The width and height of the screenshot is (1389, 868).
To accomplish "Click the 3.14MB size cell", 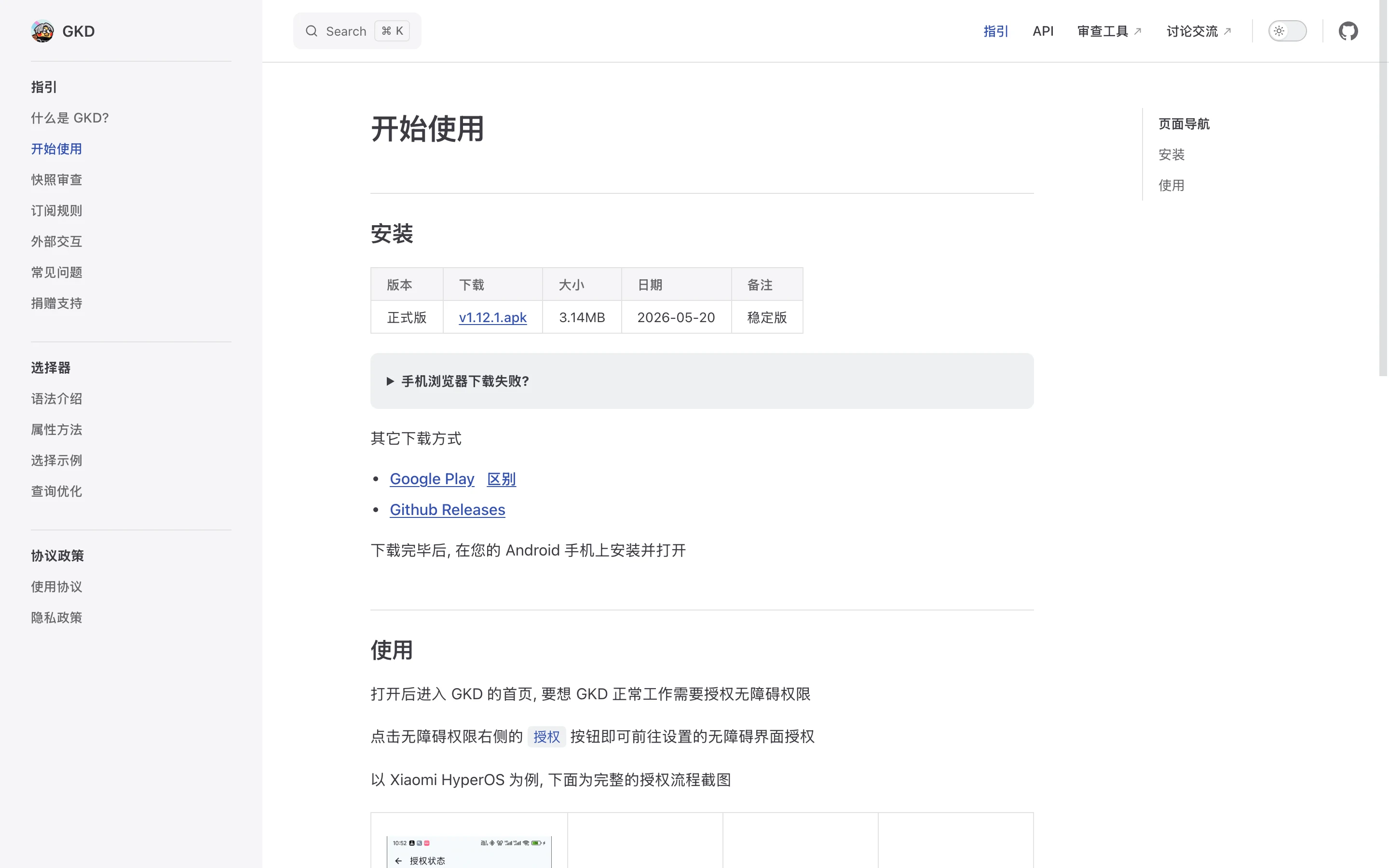I will (x=582, y=317).
